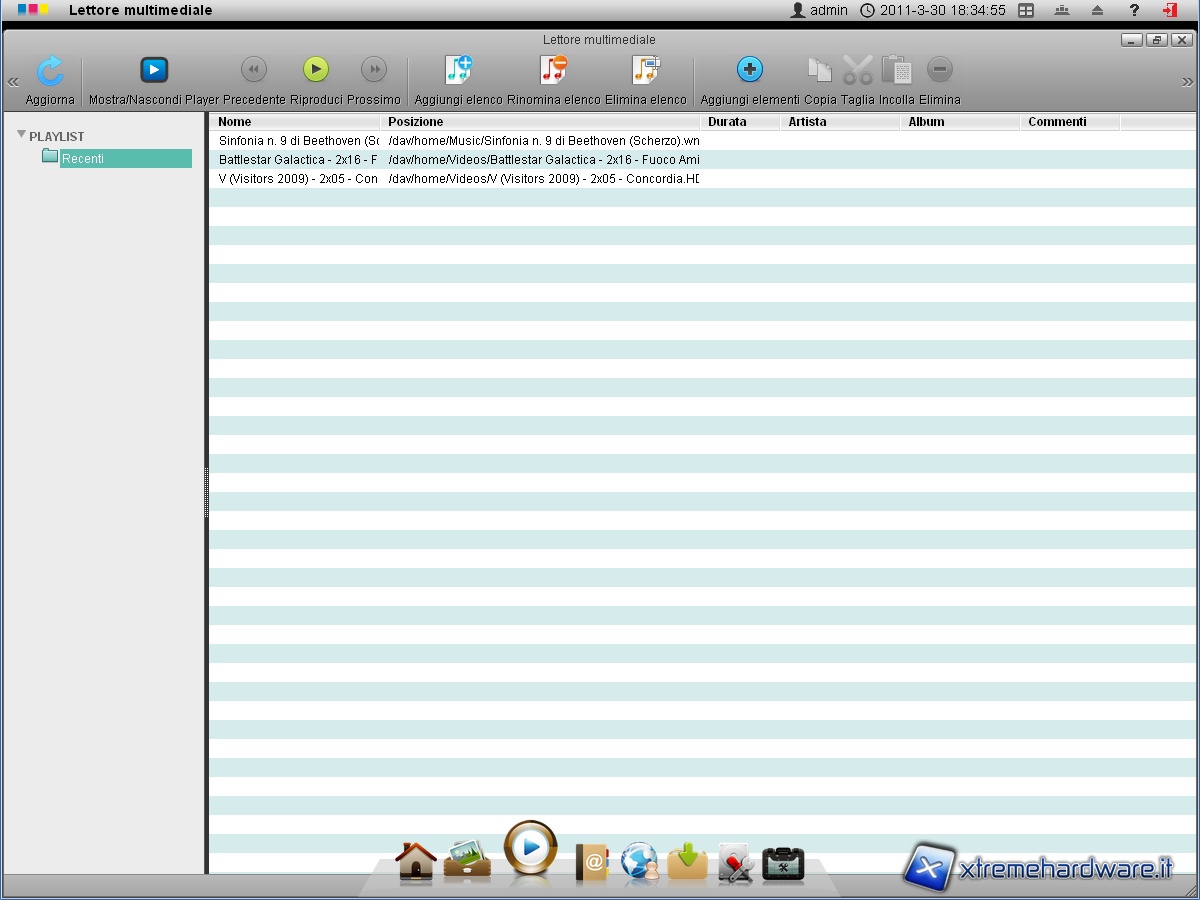Select the Battlestar Galactica 2x16 row
Screen dimensions: 1200x900
(298, 160)
